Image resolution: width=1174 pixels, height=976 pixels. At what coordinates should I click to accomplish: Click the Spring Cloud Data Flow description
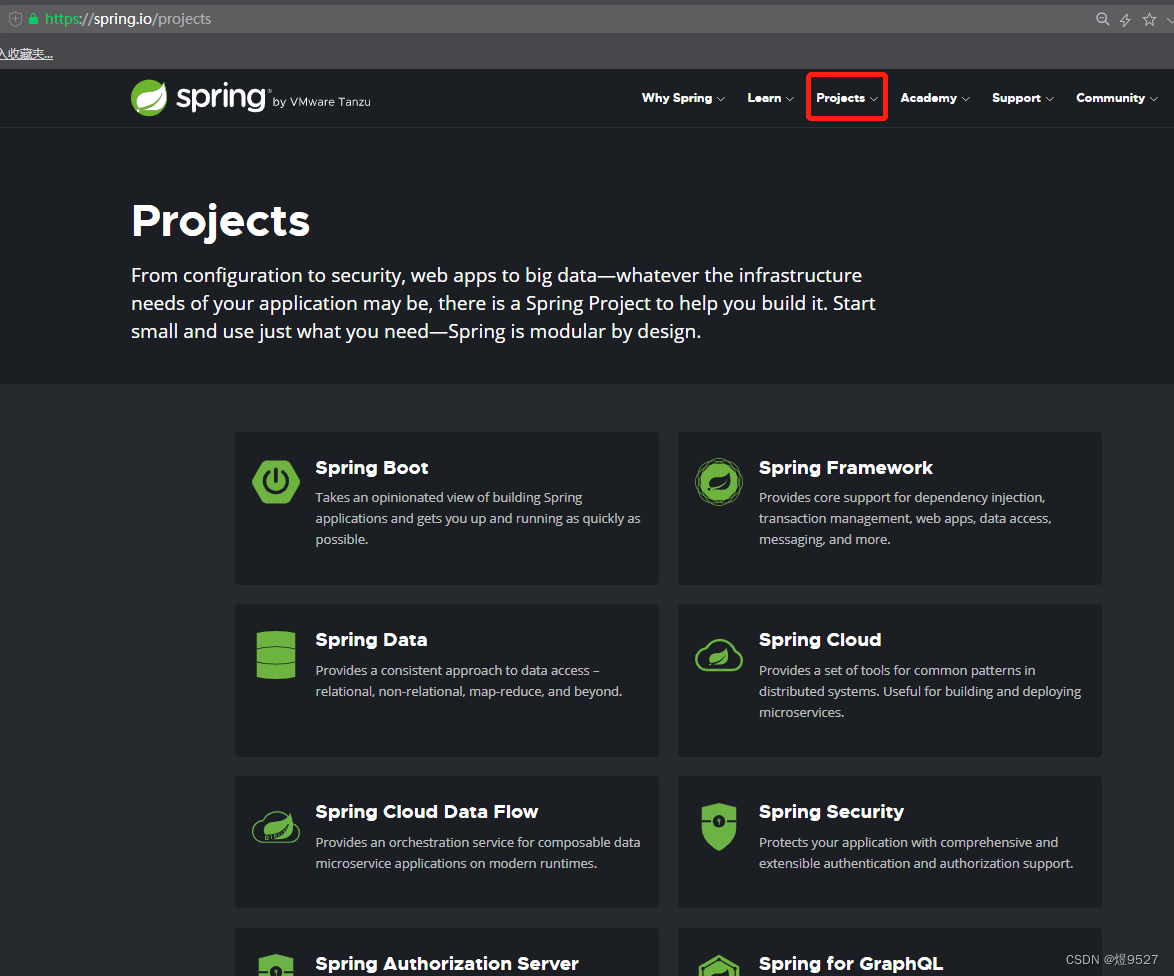click(478, 853)
